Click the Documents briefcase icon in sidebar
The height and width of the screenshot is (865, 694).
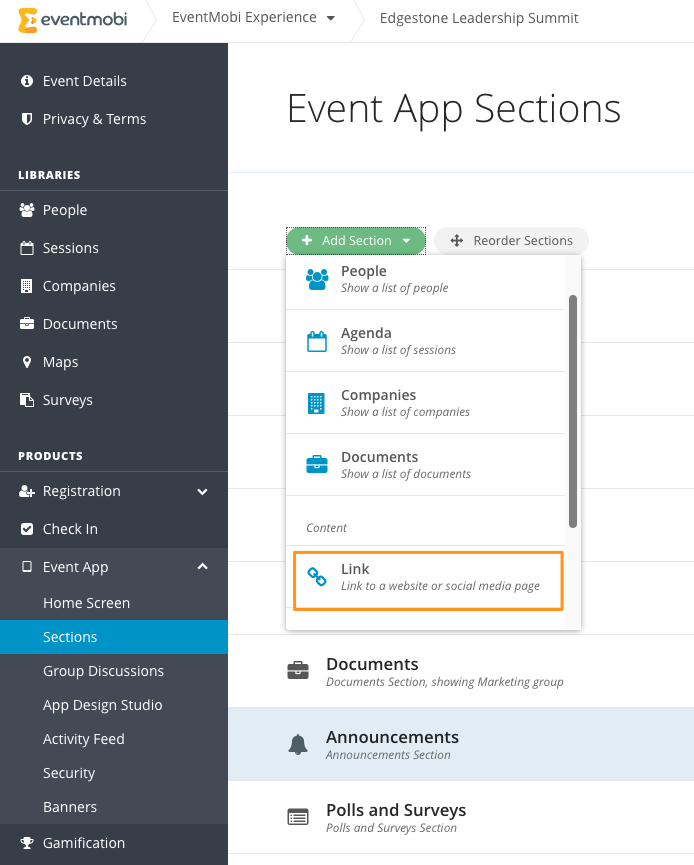[x=26, y=324]
